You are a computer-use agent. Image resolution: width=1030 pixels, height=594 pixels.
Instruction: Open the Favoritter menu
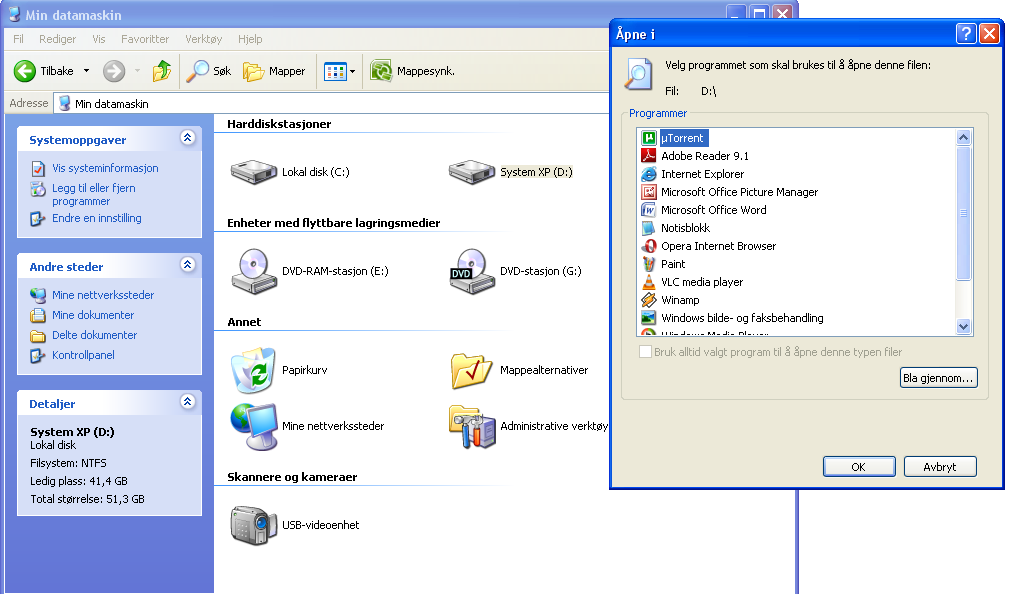click(145, 39)
